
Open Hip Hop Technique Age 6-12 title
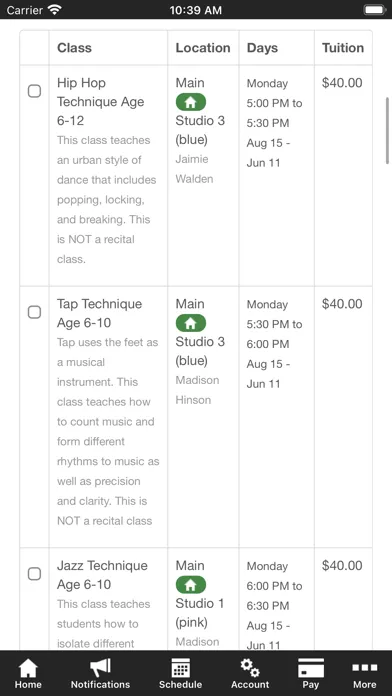point(101,102)
